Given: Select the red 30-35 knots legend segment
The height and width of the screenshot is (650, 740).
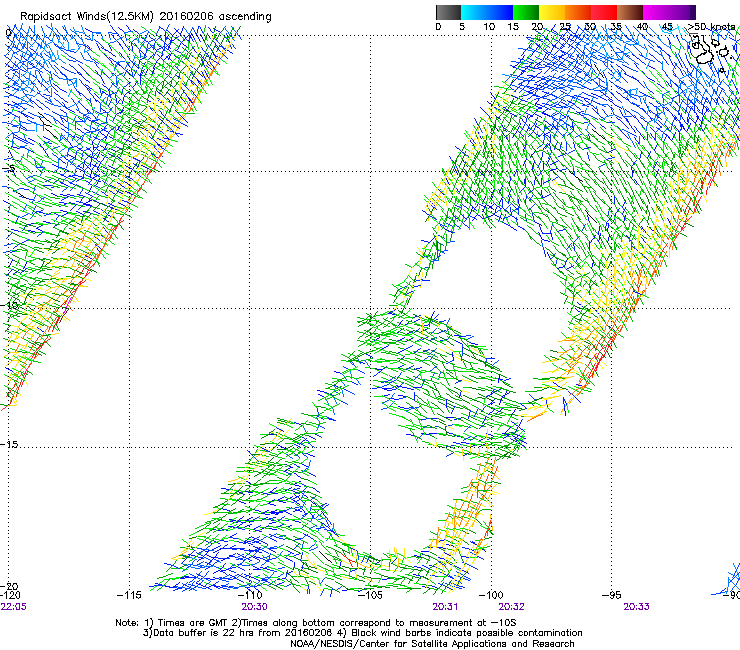Looking at the screenshot, I should (x=604, y=12).
